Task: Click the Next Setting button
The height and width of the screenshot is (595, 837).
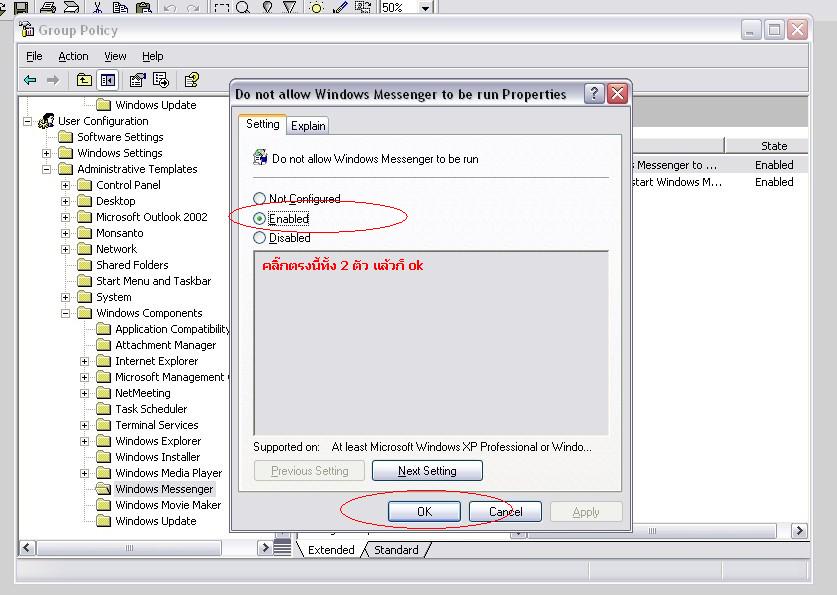Action: click(427, 471)
